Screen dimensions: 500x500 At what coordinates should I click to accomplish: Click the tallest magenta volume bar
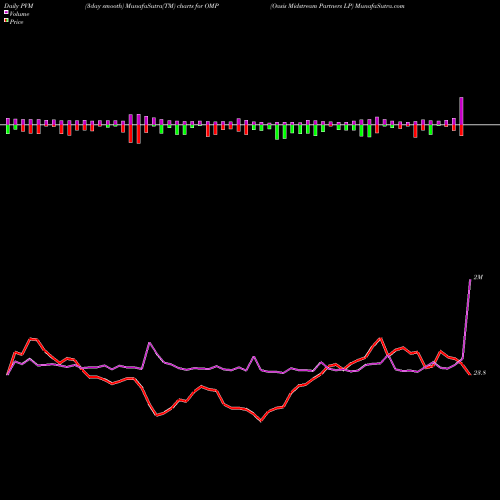462,111
